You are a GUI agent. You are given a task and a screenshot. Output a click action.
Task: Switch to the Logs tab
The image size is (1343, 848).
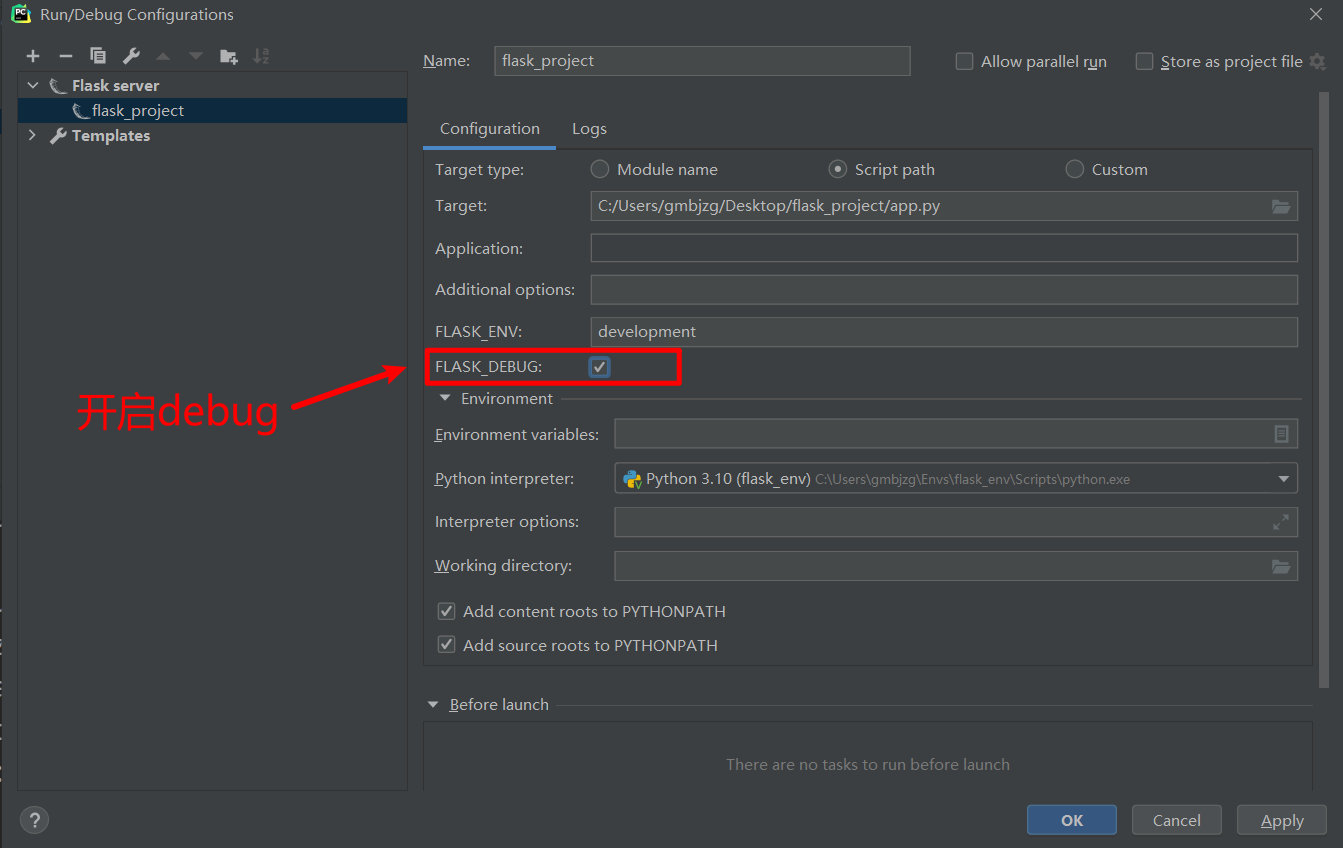coord(589,129)
